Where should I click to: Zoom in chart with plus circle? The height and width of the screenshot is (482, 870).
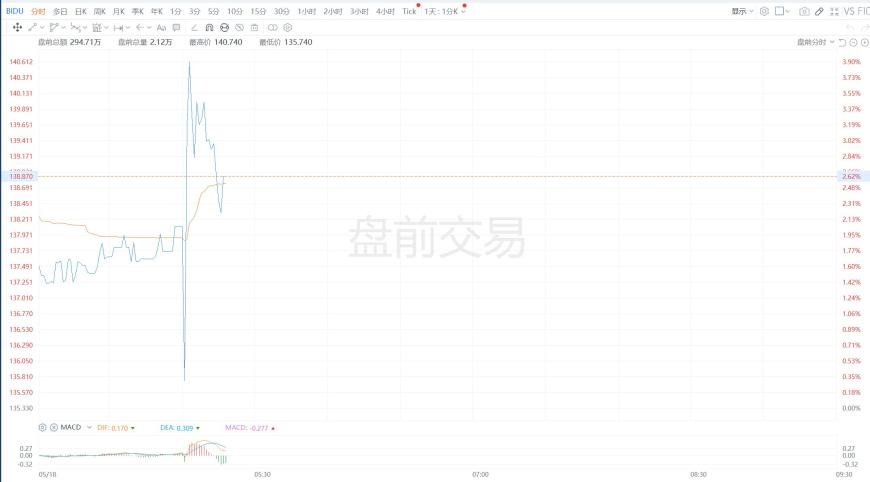pyautogui.click(x=864, y=42)
